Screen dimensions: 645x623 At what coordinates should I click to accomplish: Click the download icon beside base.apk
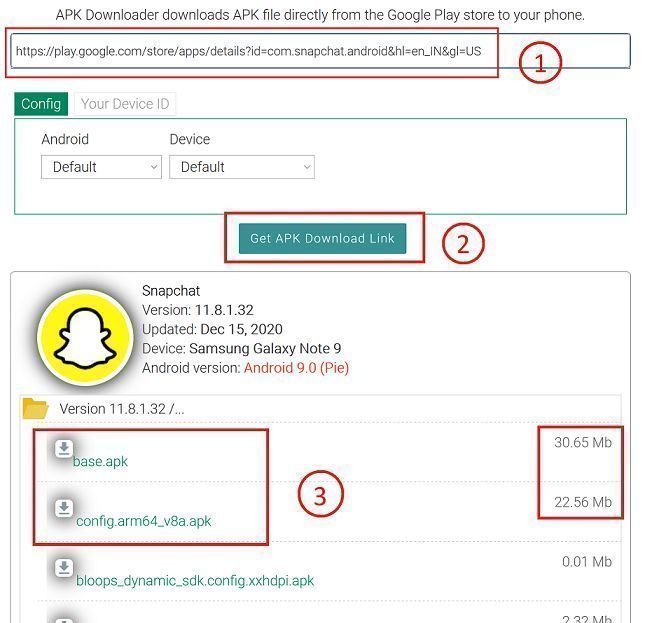pos(63,449)
